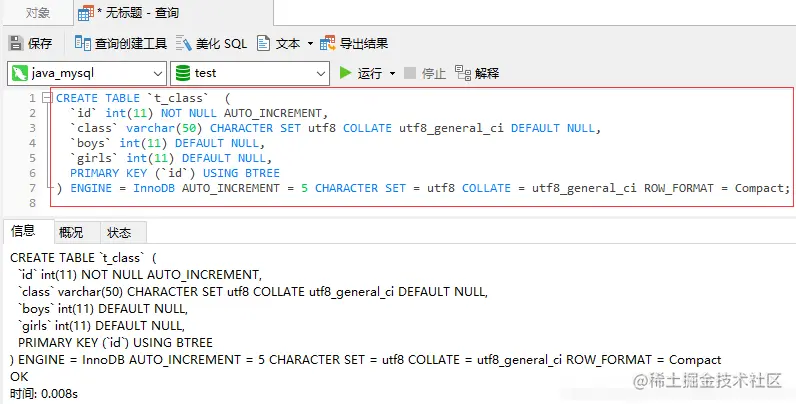Image resolution: width=796 pixels, height=404 pixels.
Task: Open the Query Builder tool (查询创建工具)
Action: tap(121, 43)
